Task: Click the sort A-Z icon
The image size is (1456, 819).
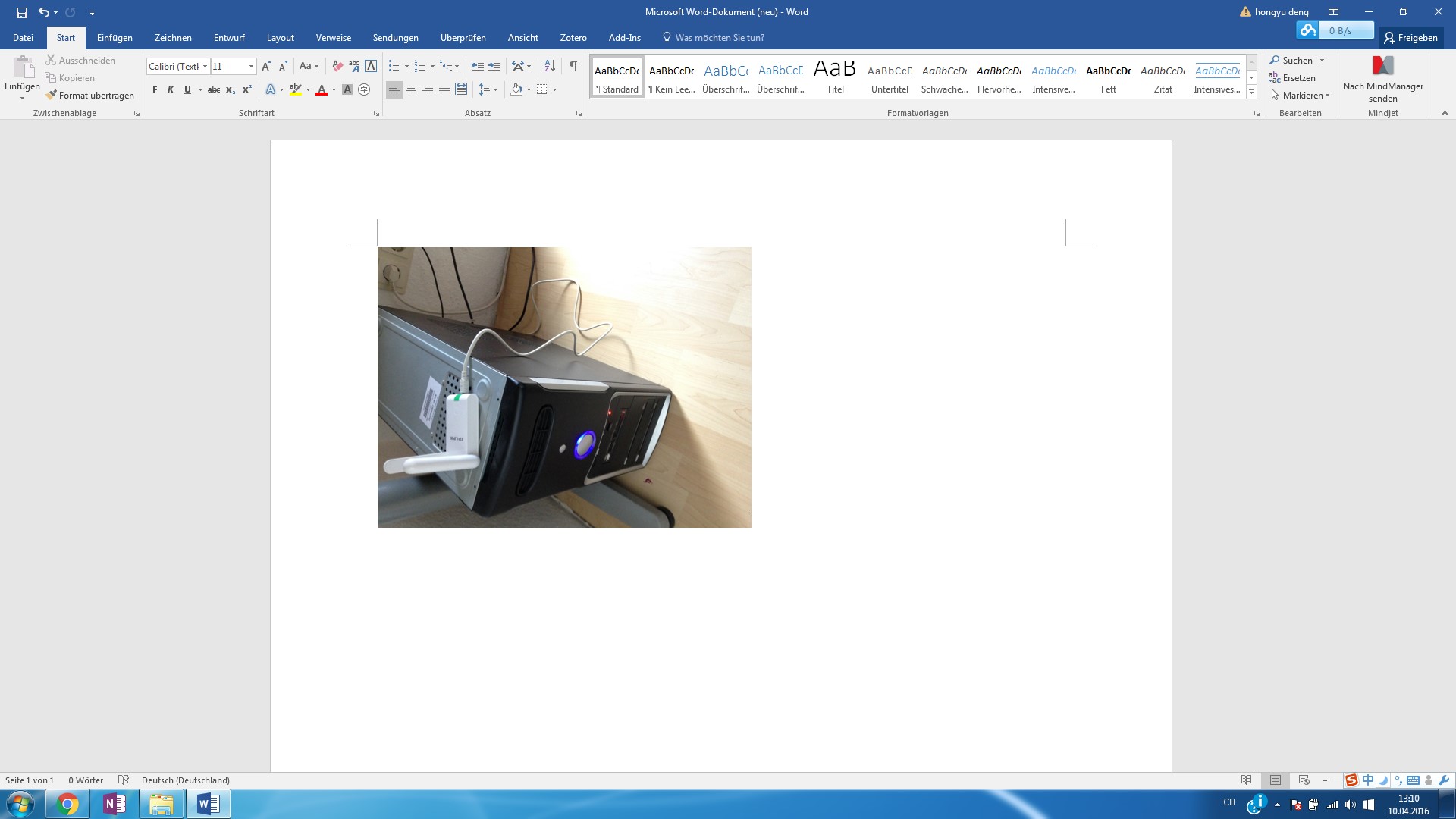Action: pyautogui.click(x=550, y=67)
